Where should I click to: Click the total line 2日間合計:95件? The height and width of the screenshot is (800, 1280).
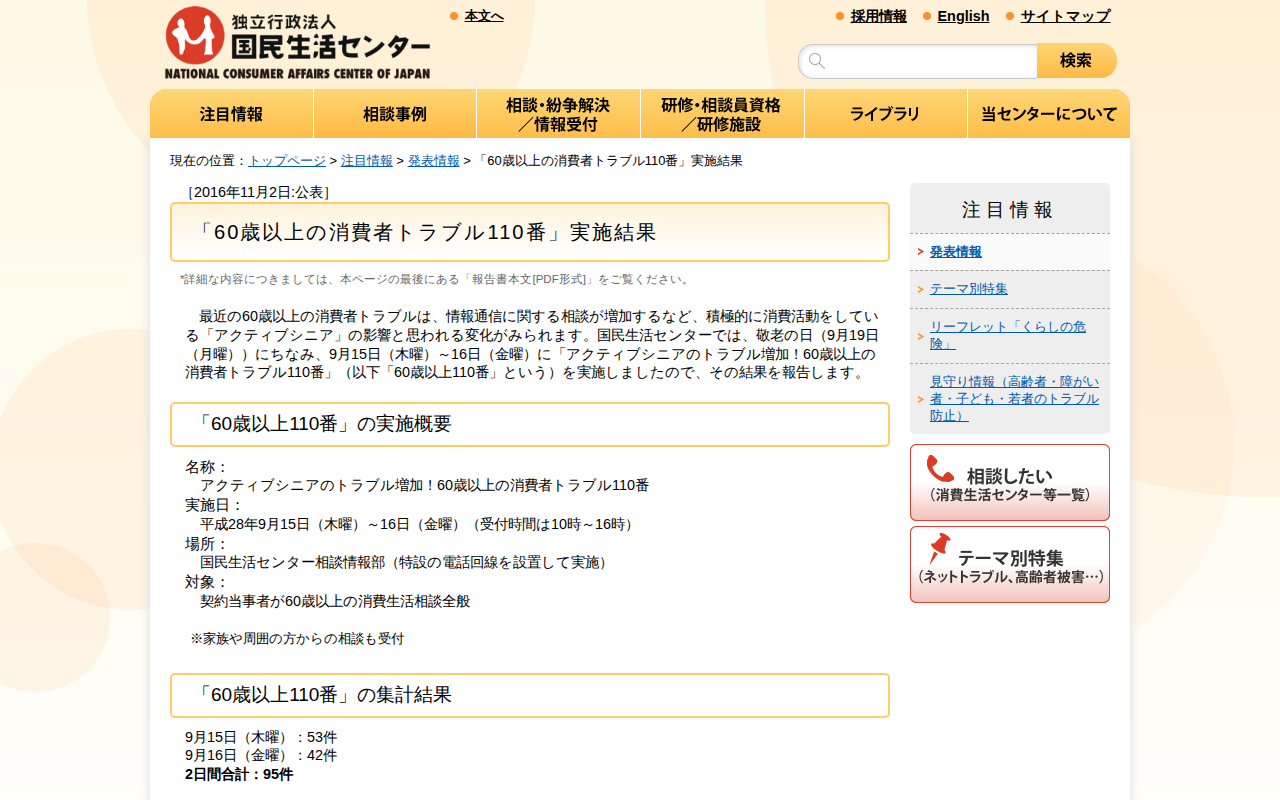[239, 774]
